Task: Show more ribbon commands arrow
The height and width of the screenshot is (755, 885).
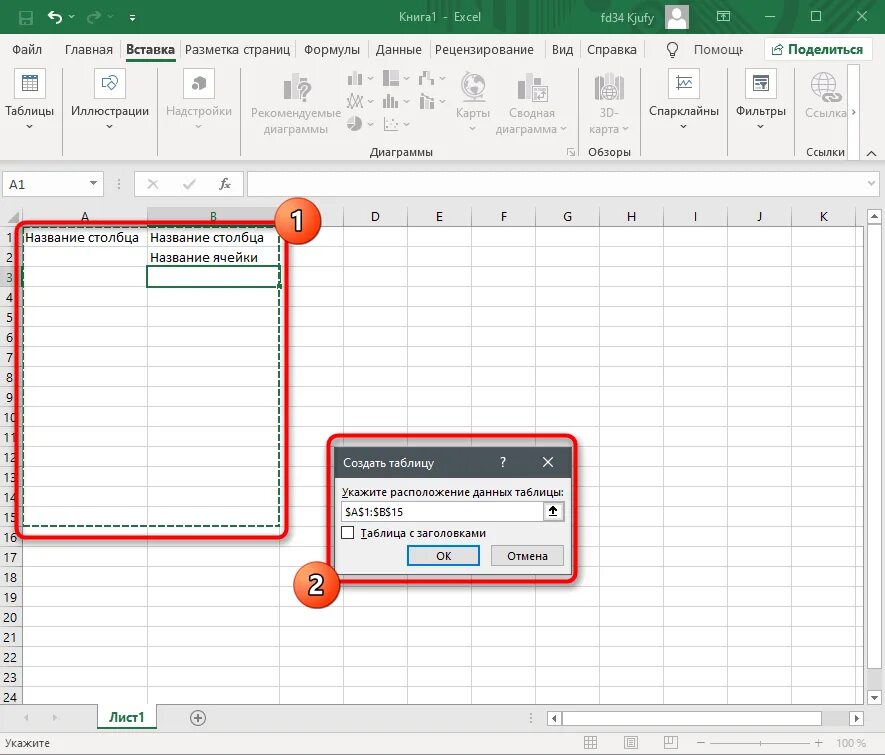Action: (x=854, y=112)
